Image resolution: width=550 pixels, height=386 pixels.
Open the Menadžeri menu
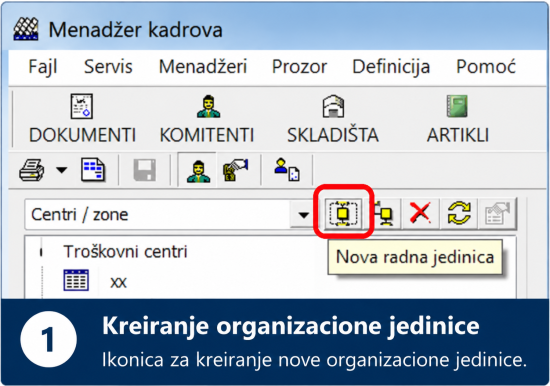coord(203,66)
